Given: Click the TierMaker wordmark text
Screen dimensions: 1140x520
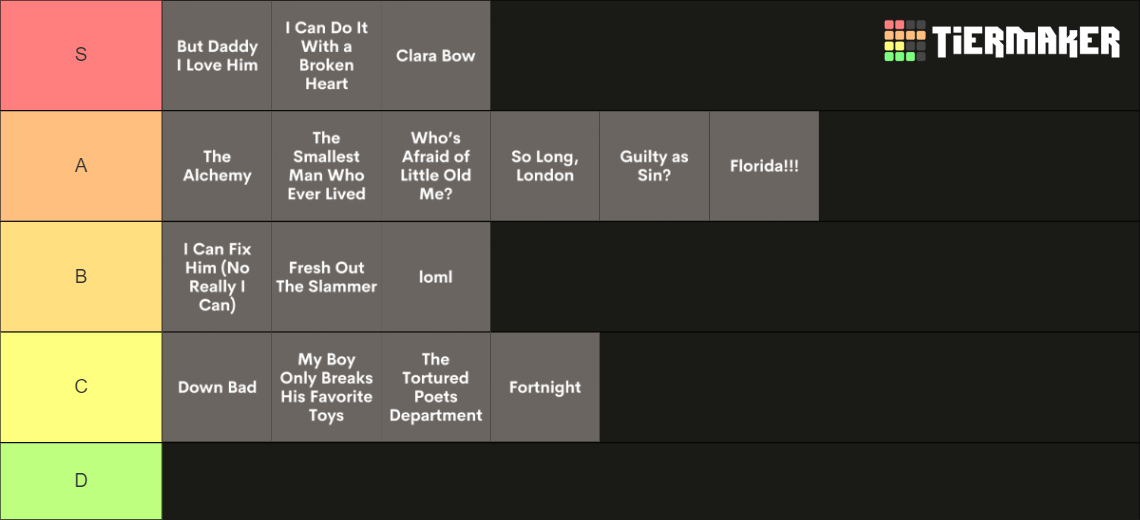Looking at the screenshot, I should coord(1027,41).
